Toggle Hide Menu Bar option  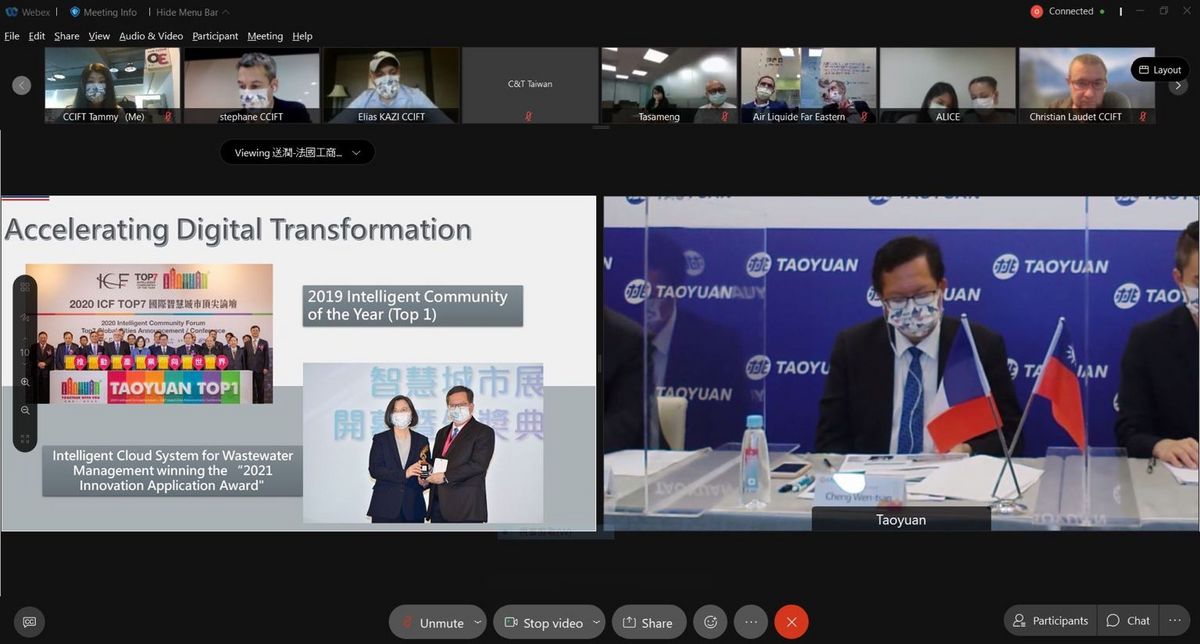(192, 12)
